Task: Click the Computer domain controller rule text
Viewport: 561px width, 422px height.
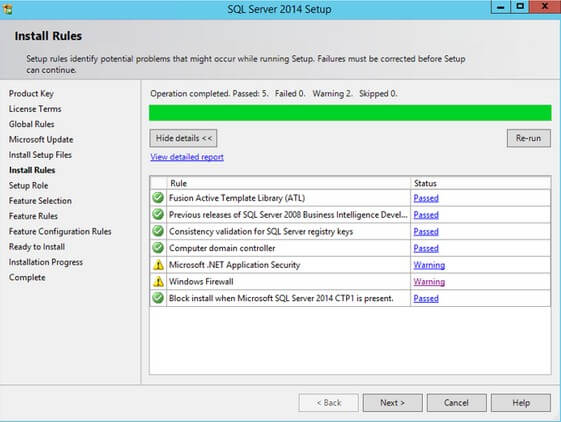Action: click(222, 248)
